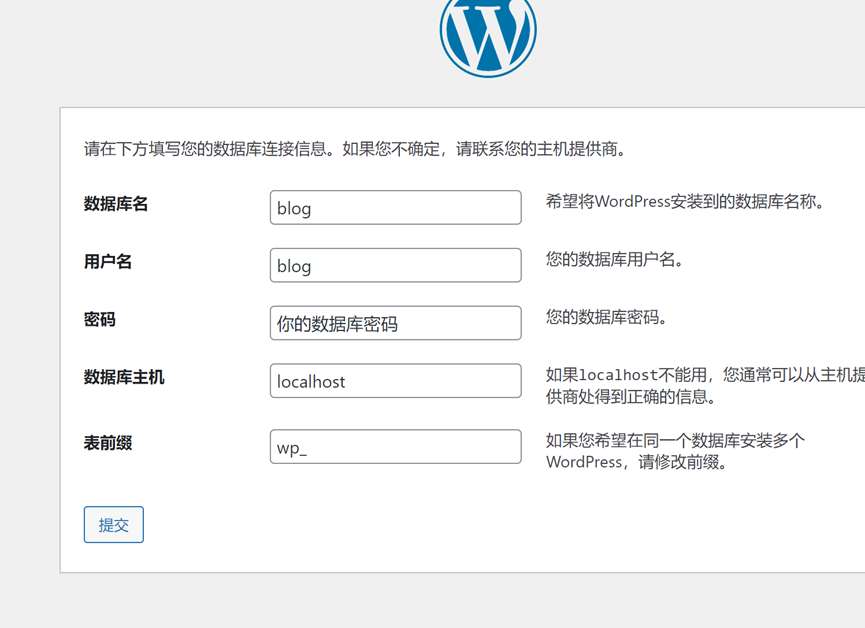Click the 请修改前缀 help text

click(675, 451)
